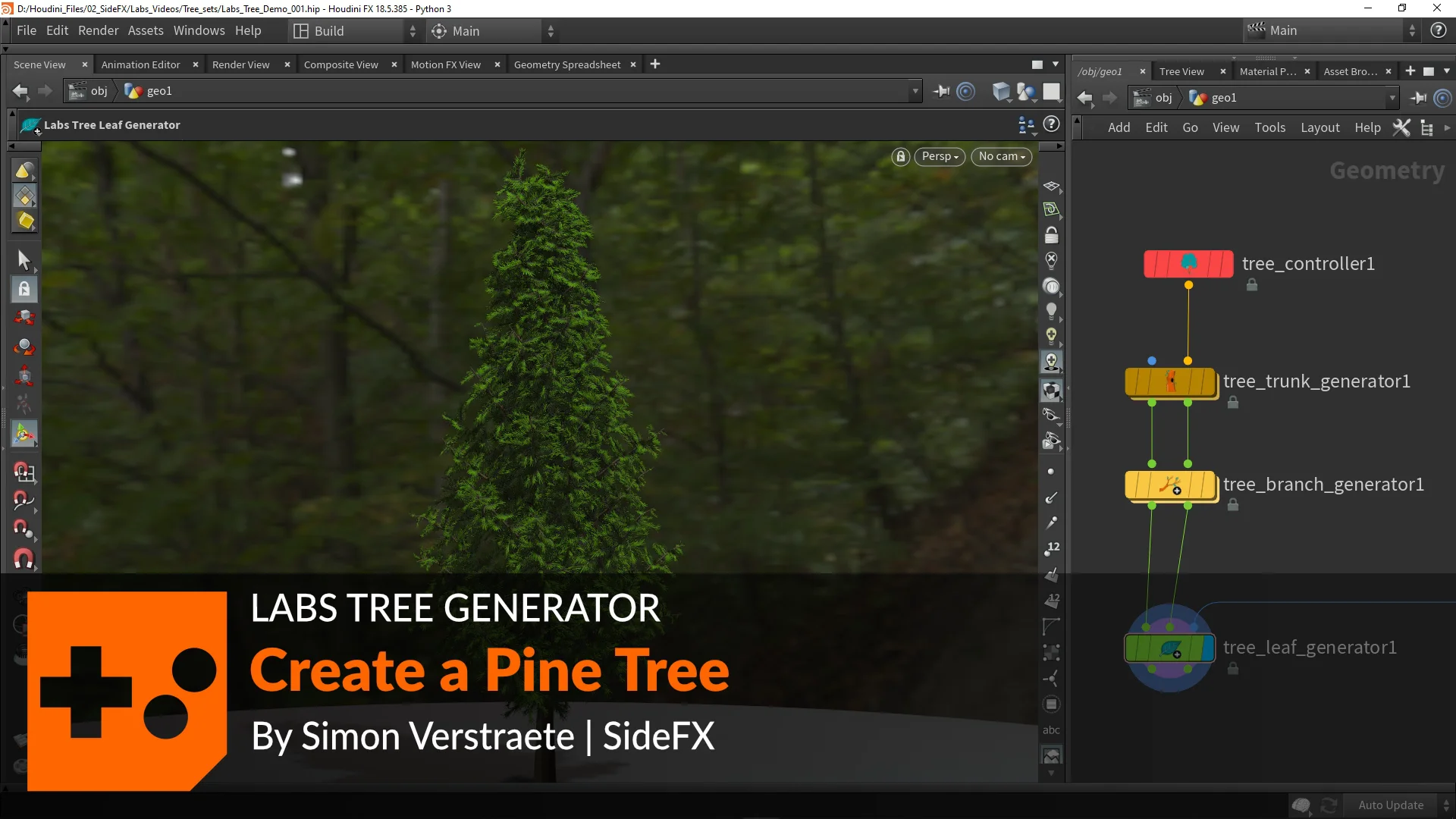
Task: Open network editor wrench tools icon
Action: click(x=1401, y=127)
